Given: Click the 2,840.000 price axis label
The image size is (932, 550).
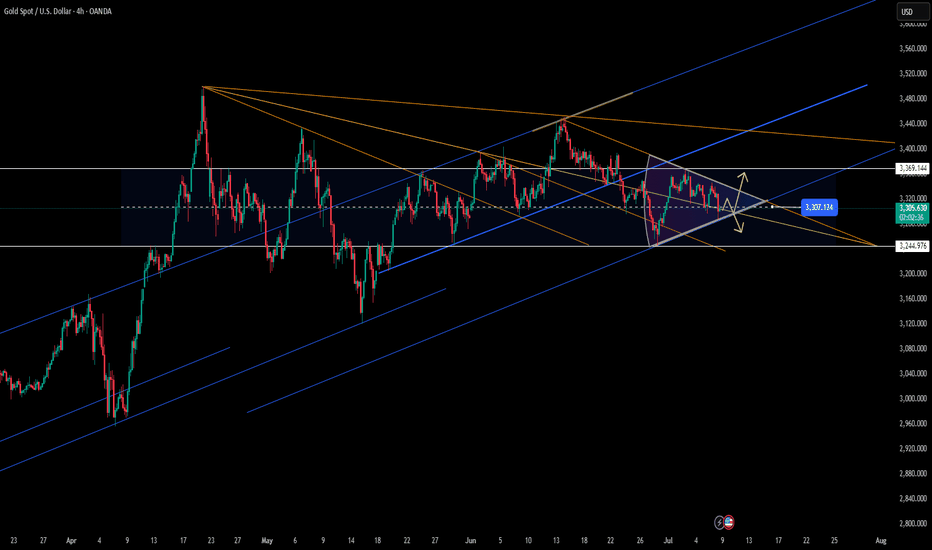Looking at the screenshot, I should coord(913,498).
